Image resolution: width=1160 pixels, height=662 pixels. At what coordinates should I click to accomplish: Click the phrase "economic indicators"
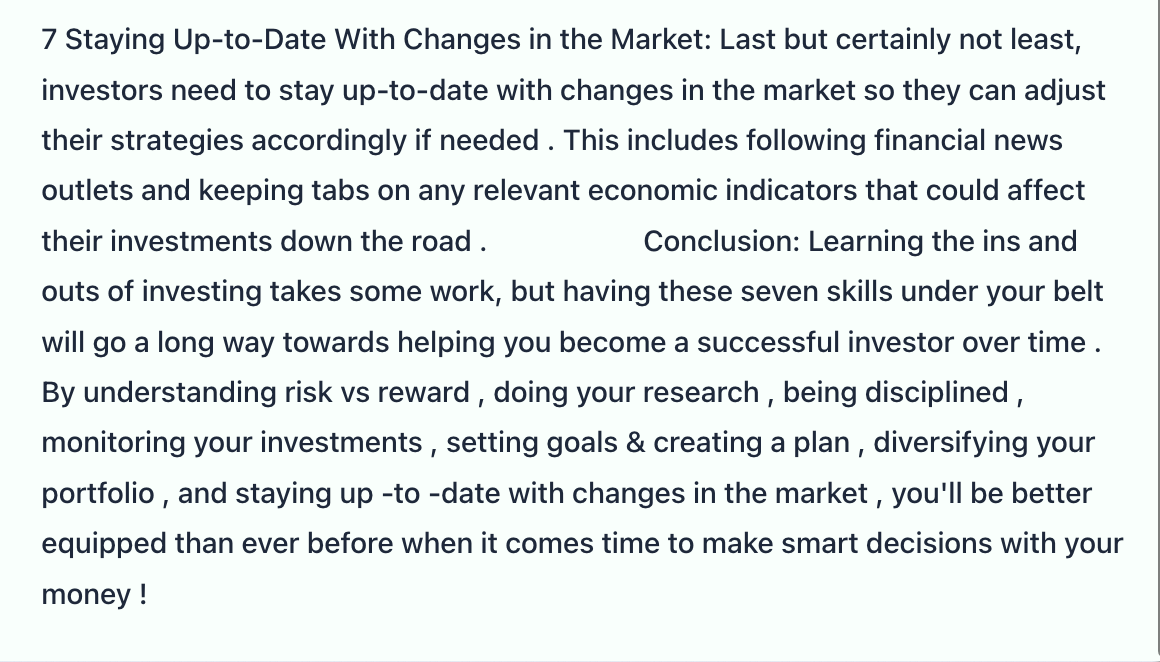723,191
